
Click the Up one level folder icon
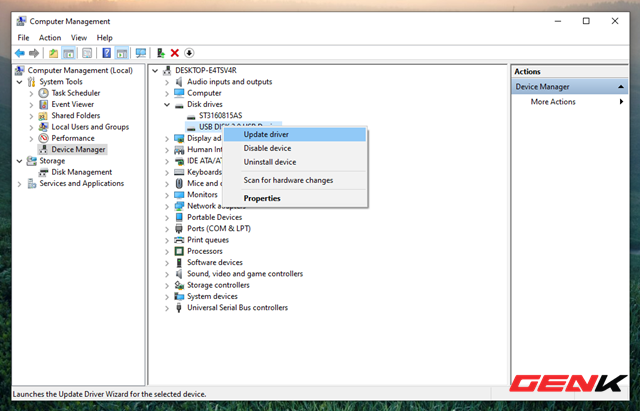click(53, 53)
